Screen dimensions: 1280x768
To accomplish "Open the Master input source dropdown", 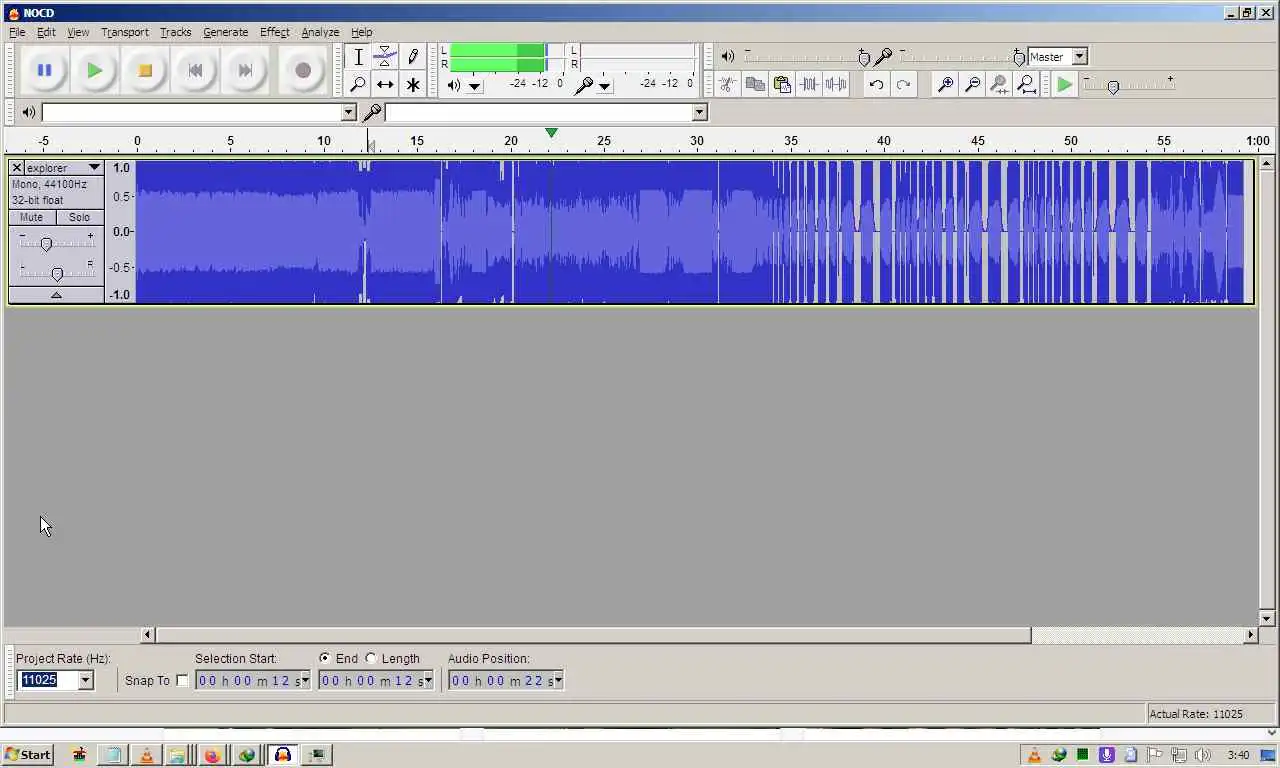I will [1080, 57].
